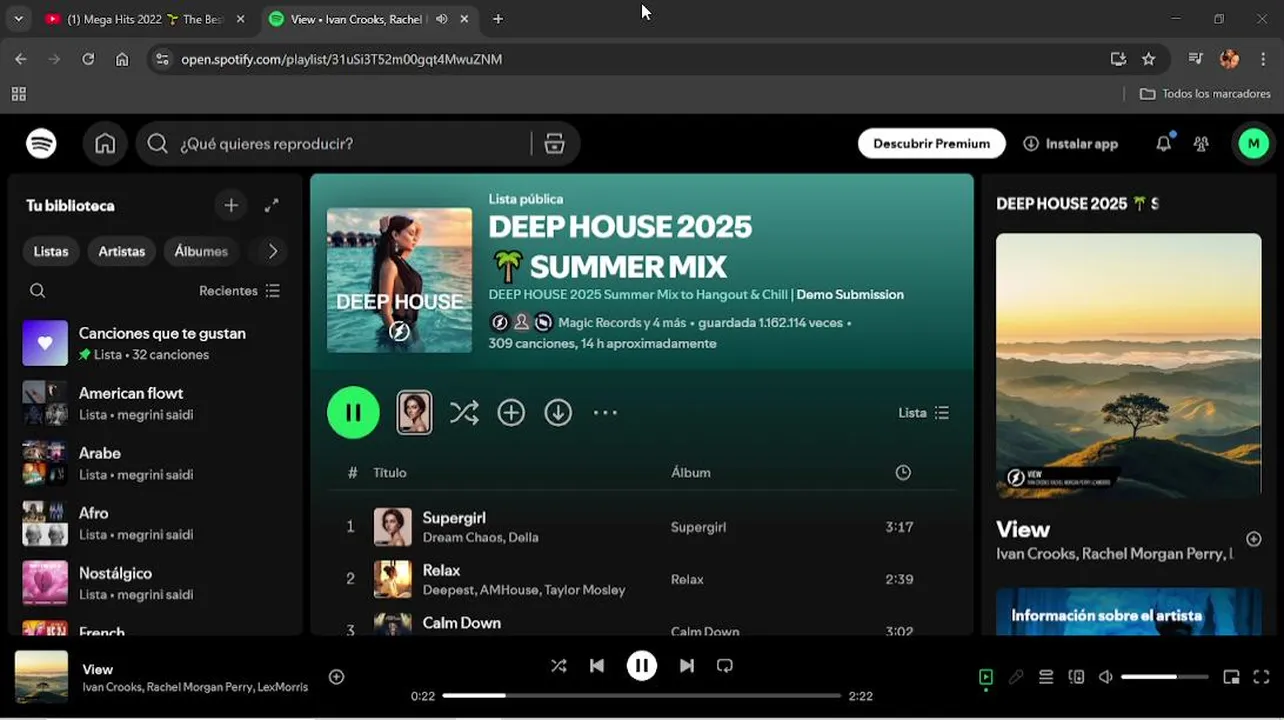Image resolution: width=1284 pixels, height=720 pixels.
Task: Toggle smart shuffle for playlist
Action: [x=464, y=413]
